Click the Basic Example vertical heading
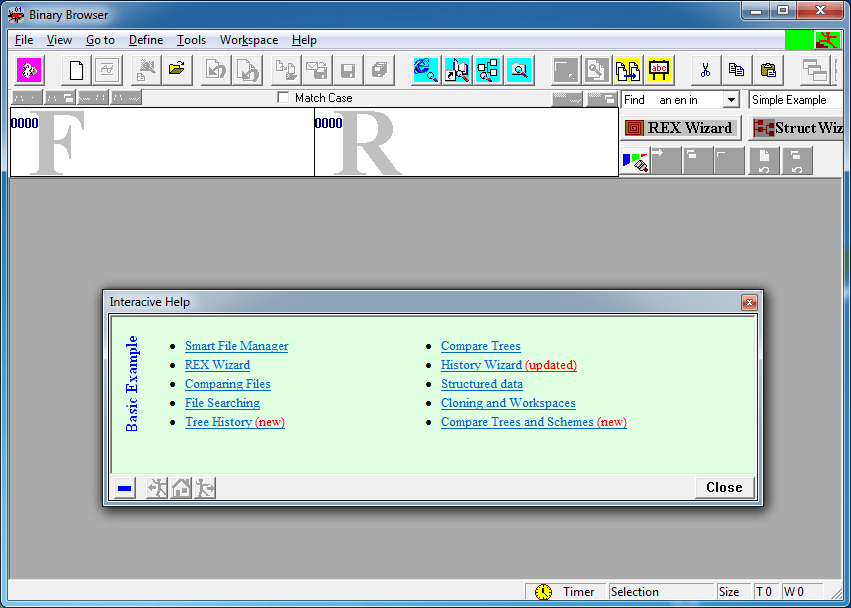Image resolution: width=851 pixels, height=608 pixels. pyautogui.click(x=132, y=384)
